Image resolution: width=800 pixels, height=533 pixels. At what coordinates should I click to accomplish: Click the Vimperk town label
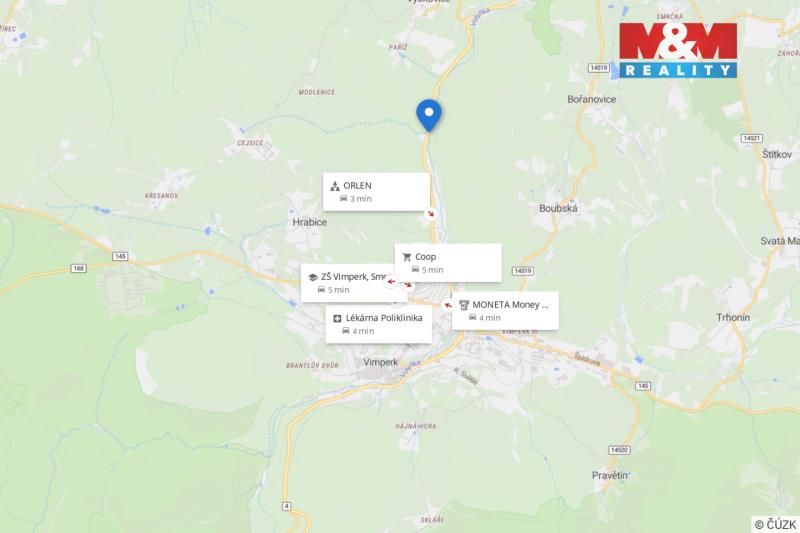tap(381, 362)
